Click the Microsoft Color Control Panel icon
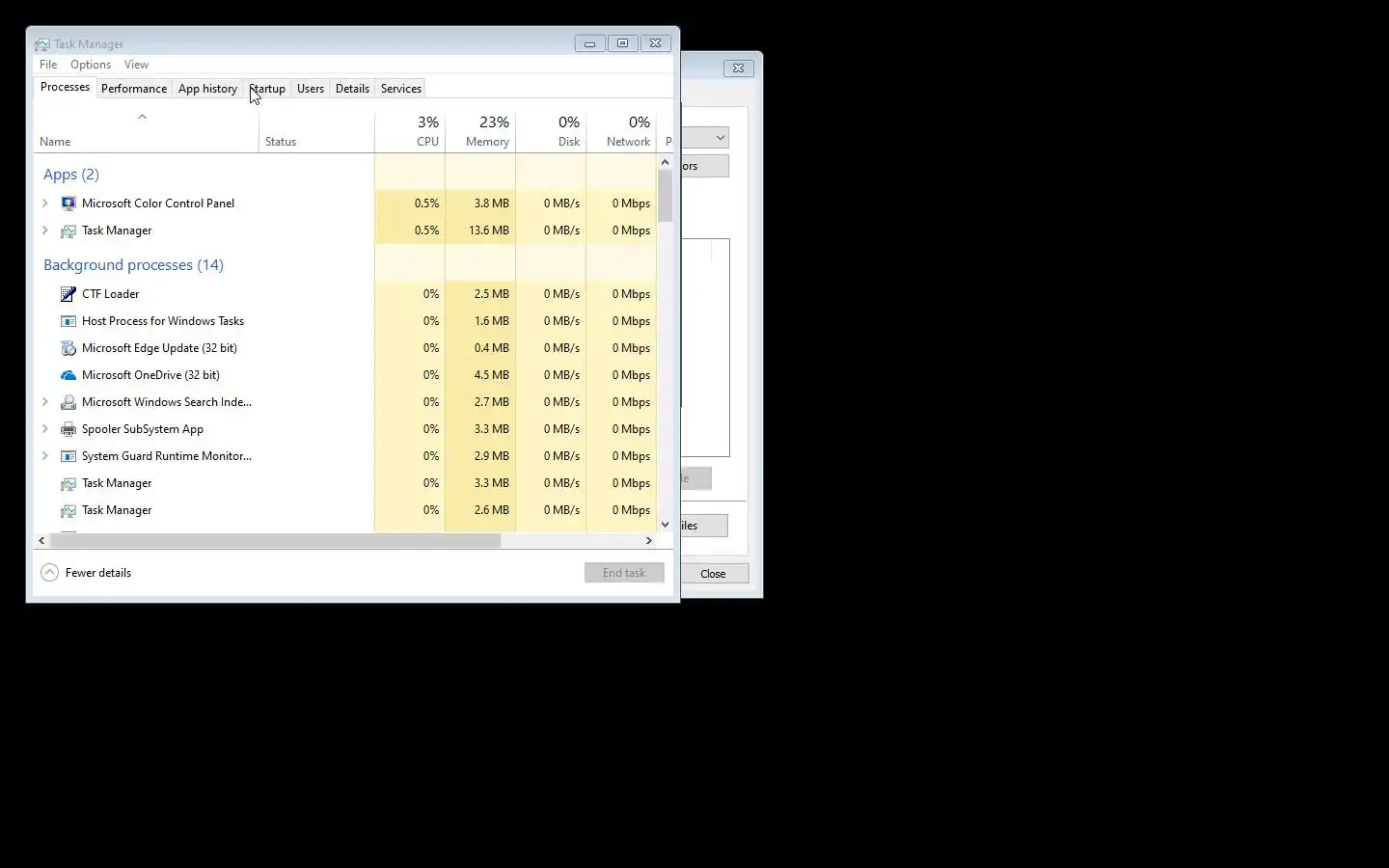 pyautogui.click(x=68, y=203)
